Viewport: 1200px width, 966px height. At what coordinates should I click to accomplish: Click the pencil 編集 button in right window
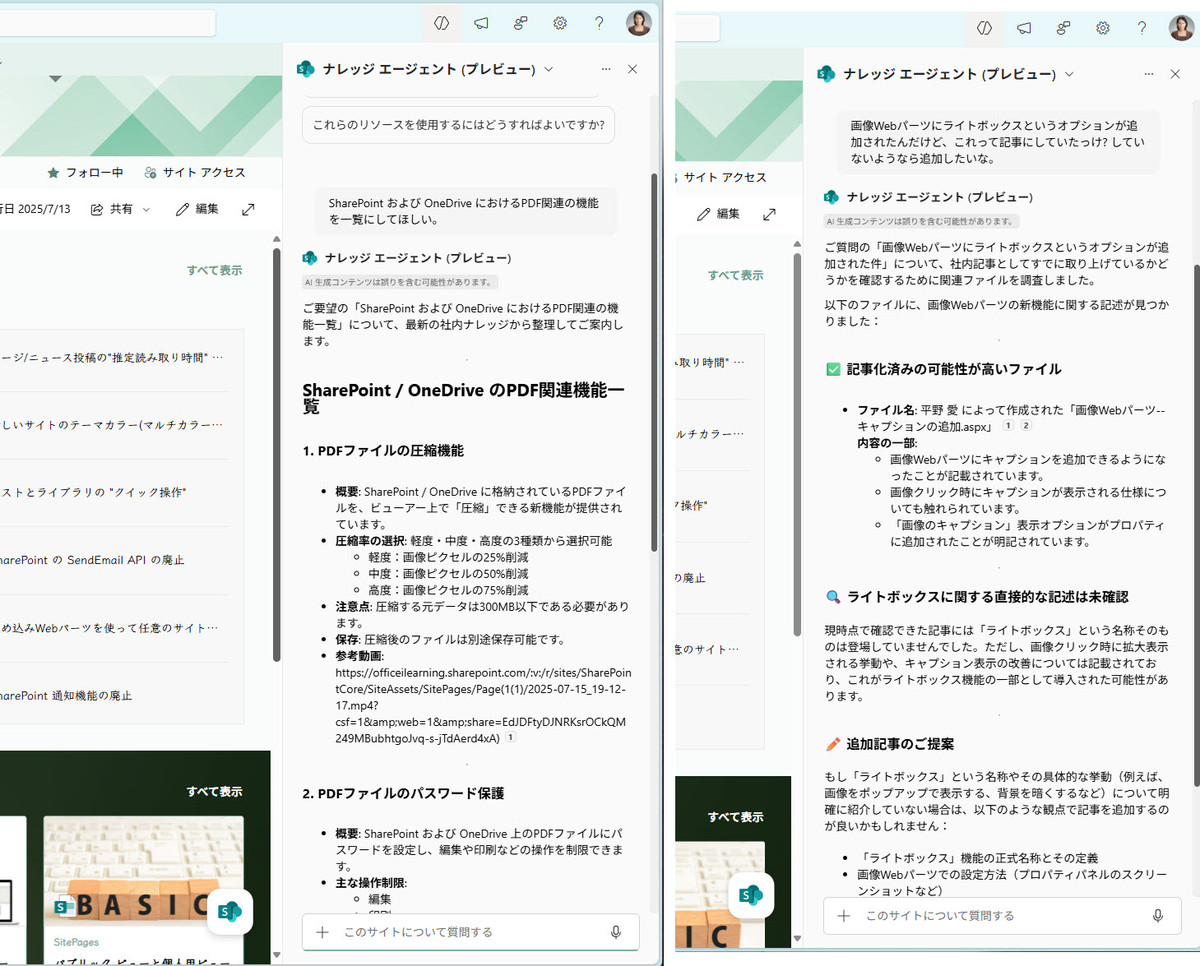[x=718, y=214]
